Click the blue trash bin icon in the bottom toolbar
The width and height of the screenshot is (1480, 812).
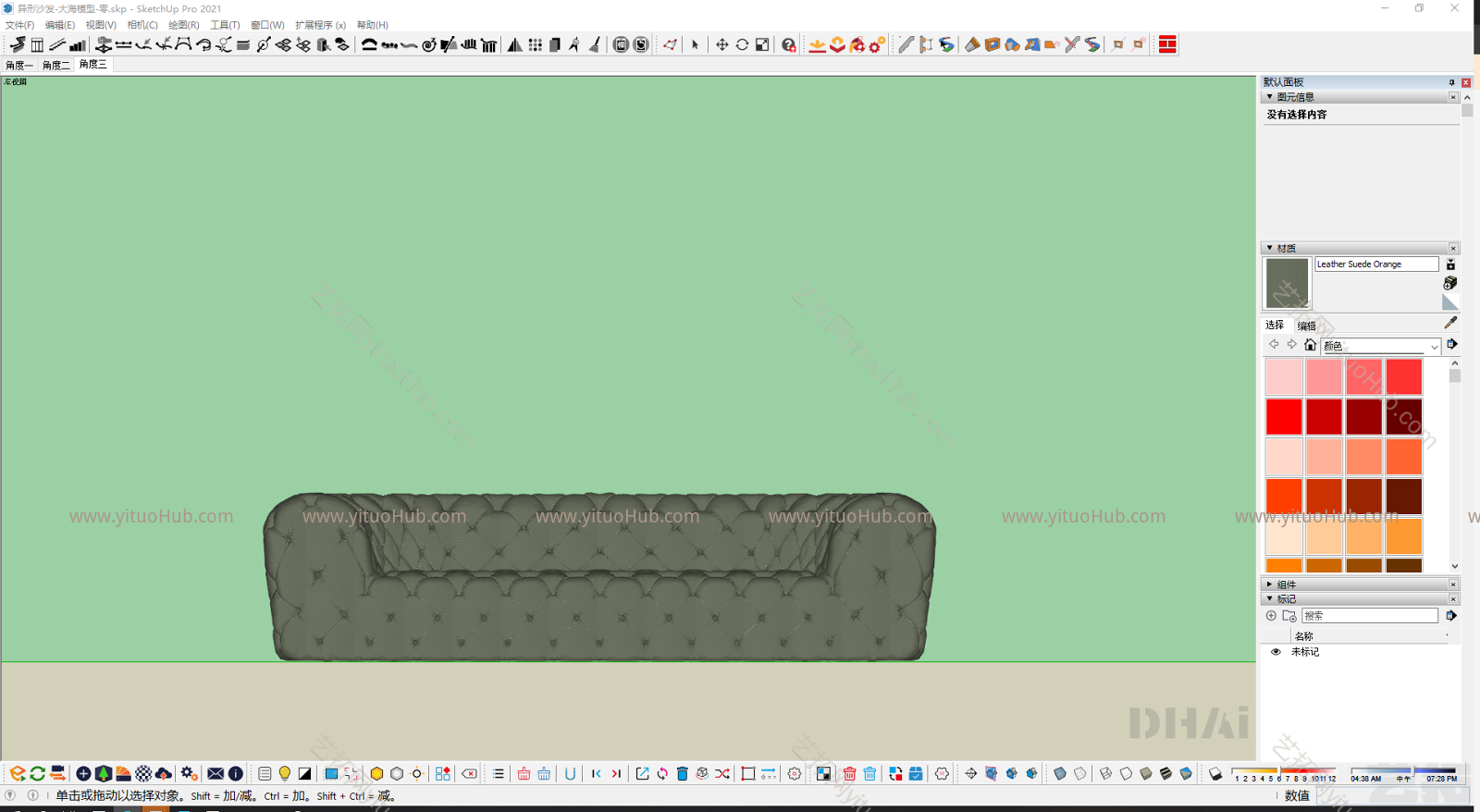[x=683, y=773]
